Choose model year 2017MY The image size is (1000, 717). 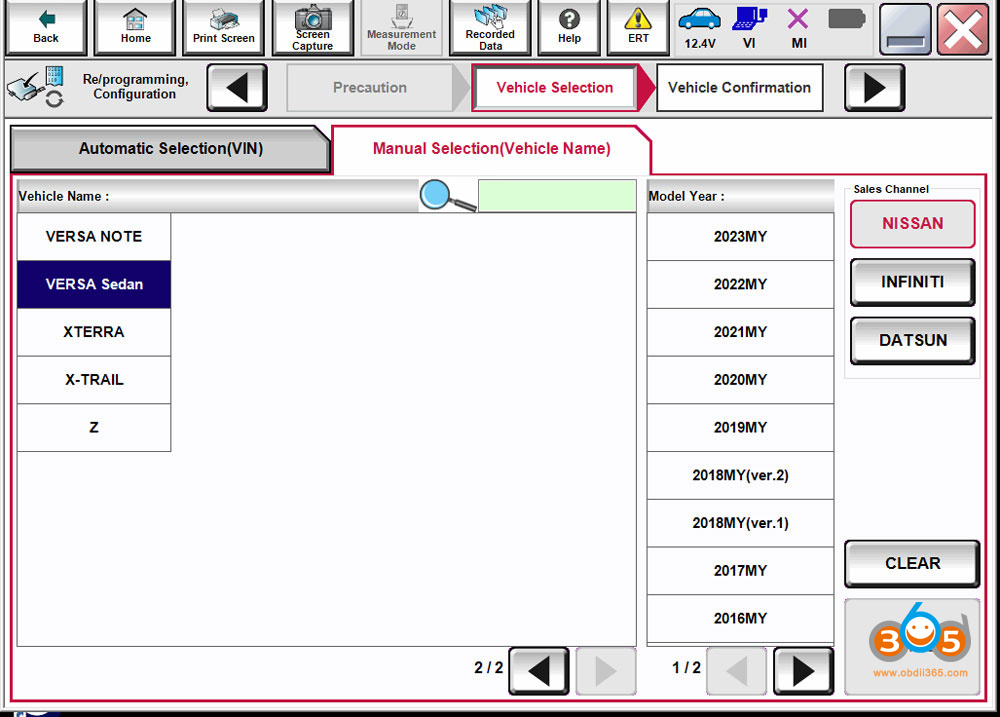click(x=740, y=571)
